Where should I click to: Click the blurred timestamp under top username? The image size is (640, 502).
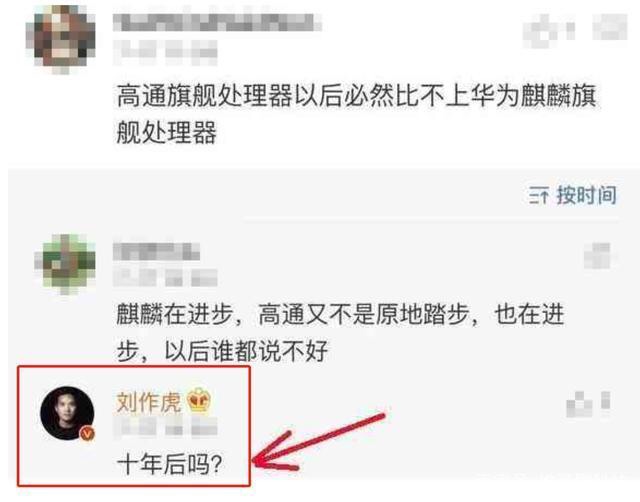(x=165, y=53)
